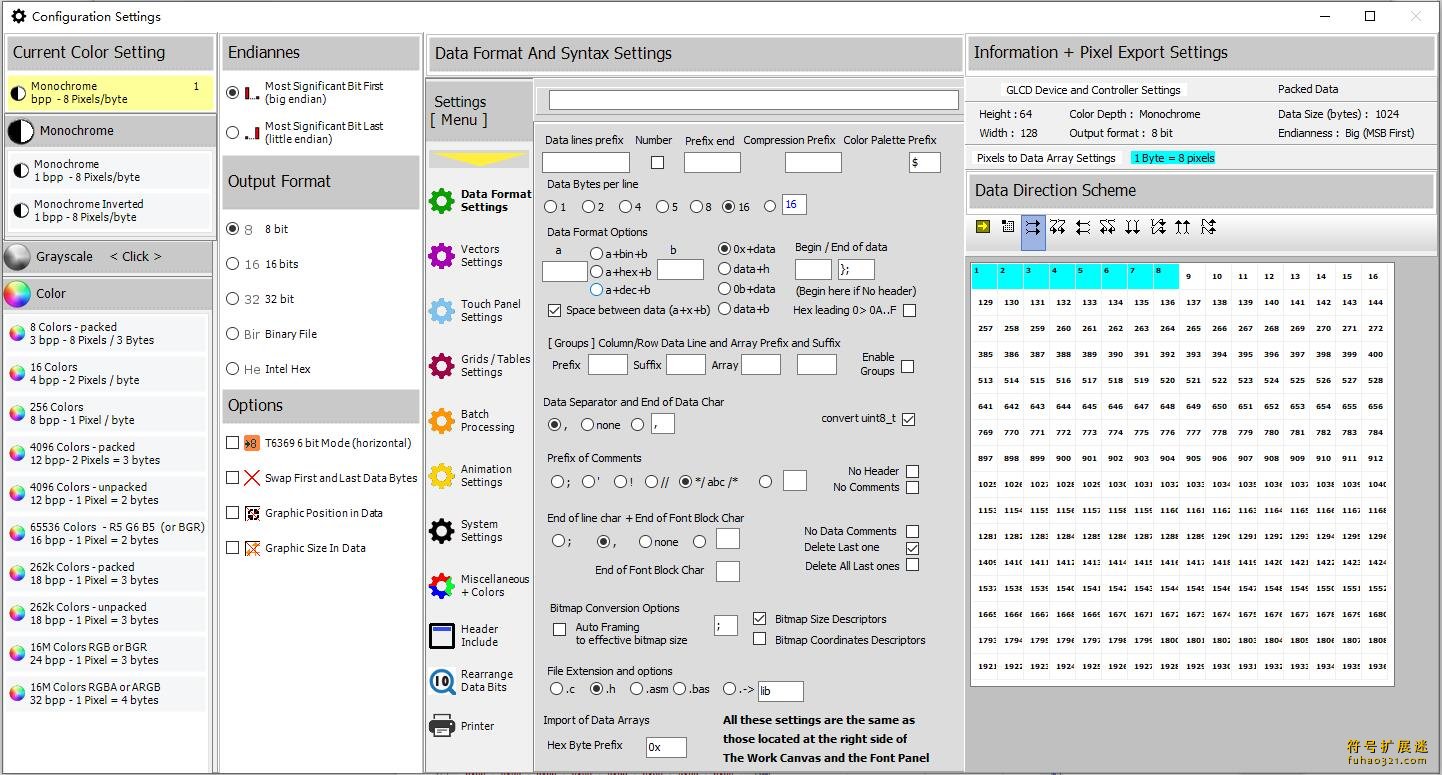Open the Printer icon in settings menu
The image size is (1442, 775).
[441, 726]
